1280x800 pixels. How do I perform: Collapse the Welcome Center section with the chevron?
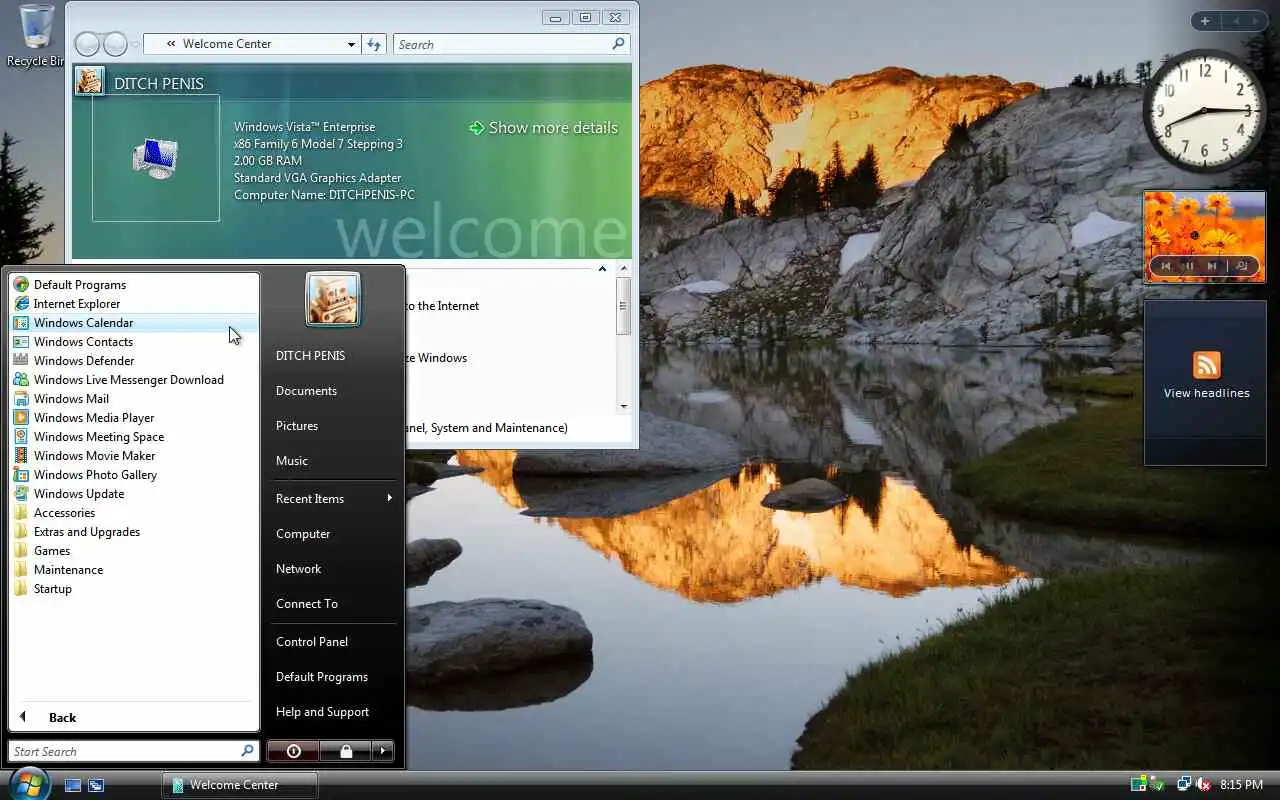(x=602, y=269)
